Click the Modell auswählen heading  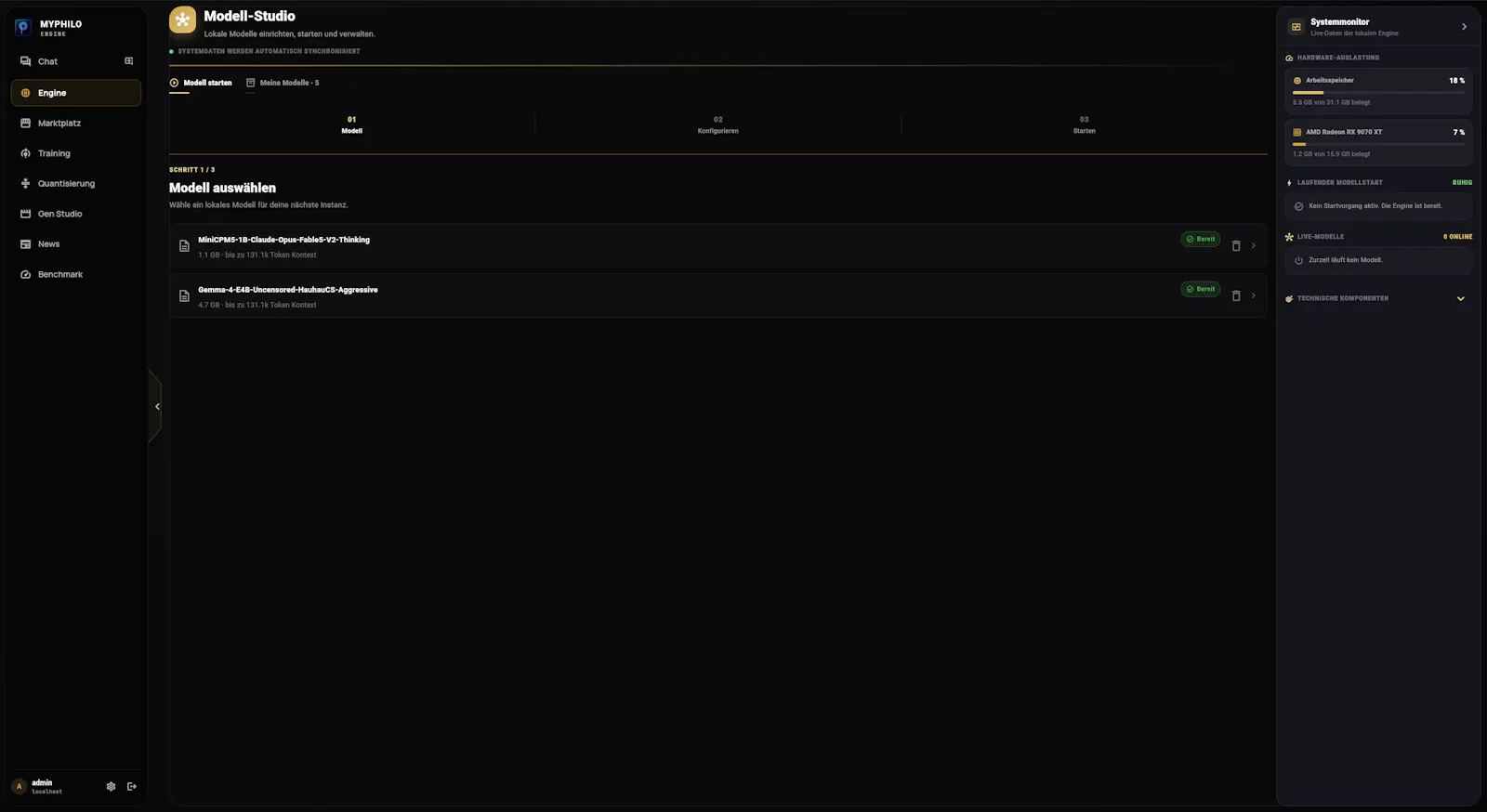[222, 188]
